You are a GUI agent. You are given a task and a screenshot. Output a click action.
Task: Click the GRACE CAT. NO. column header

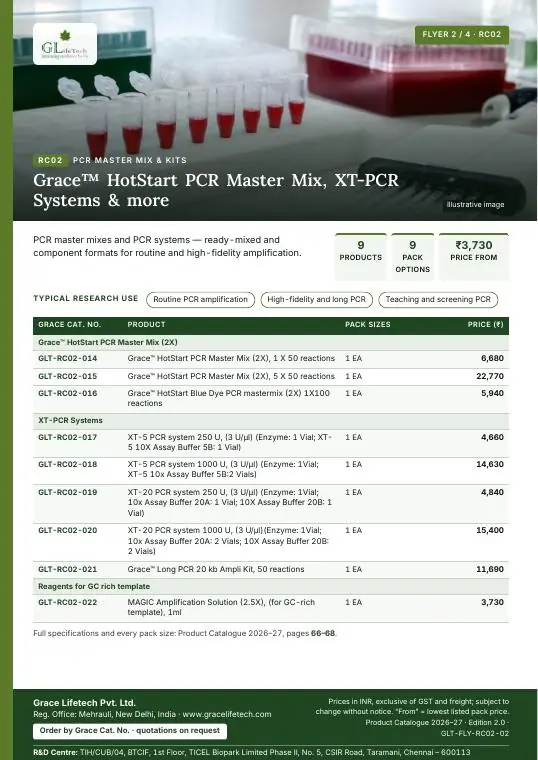coord(69,325)
